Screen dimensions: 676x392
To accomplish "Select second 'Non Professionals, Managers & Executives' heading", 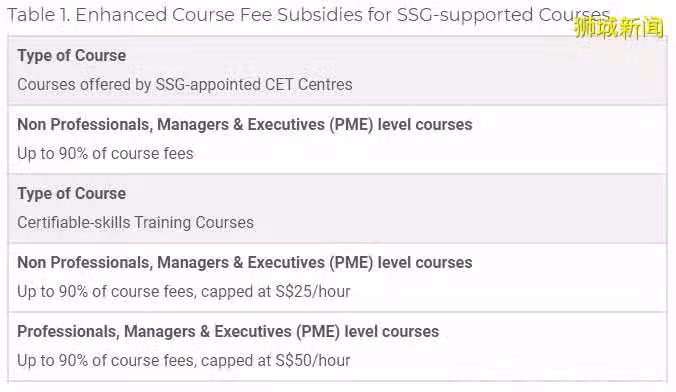I will coord(245,263).
